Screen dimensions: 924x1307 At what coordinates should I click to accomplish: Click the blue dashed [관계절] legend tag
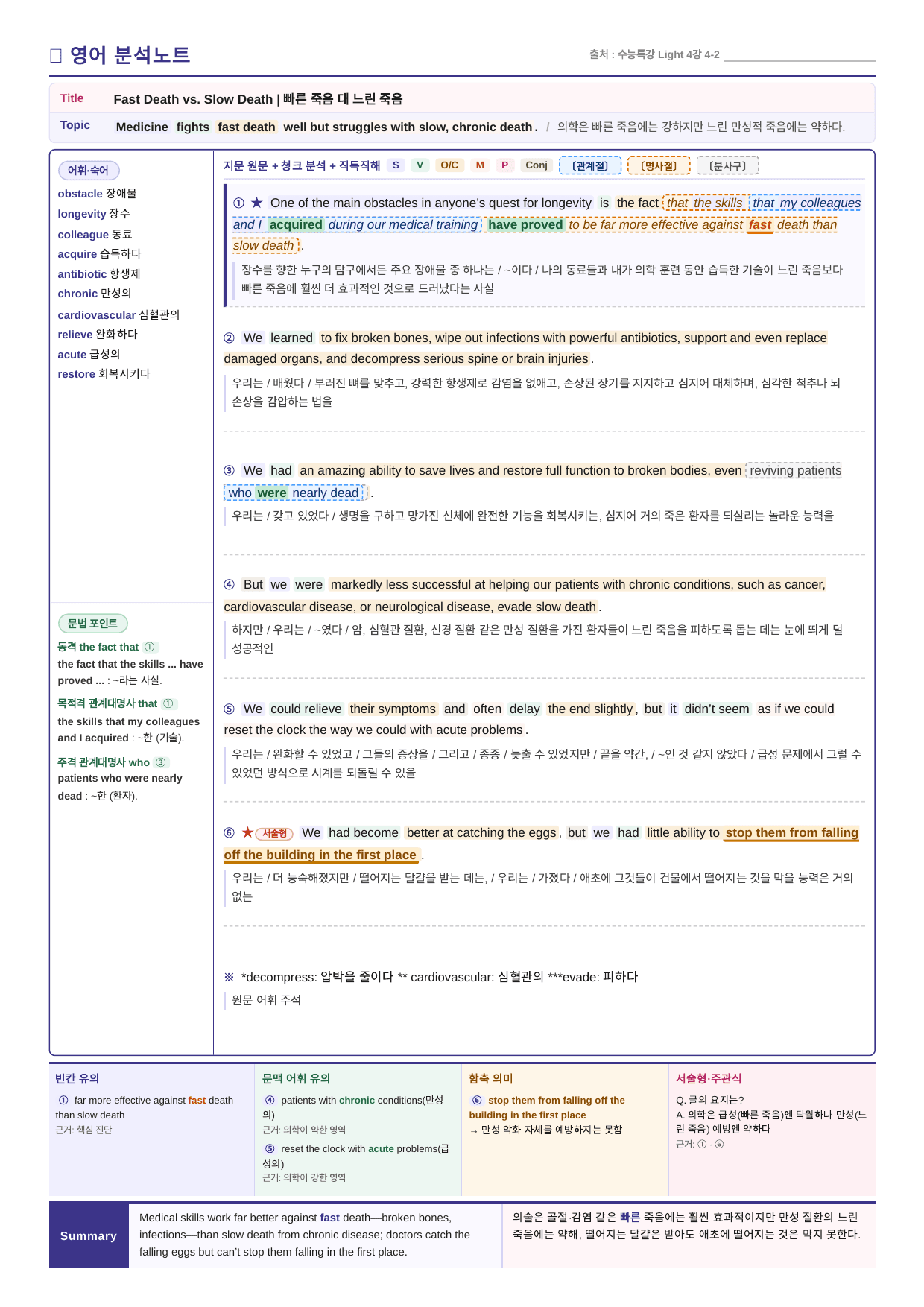point(590,166)
